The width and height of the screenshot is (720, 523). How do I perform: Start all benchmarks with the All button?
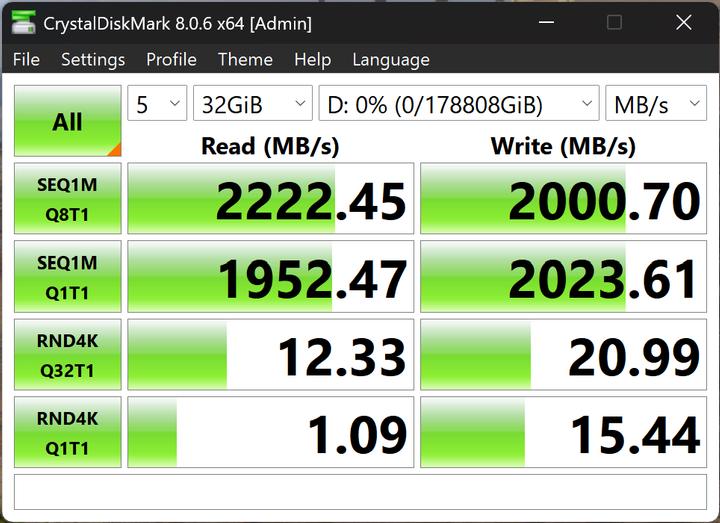pyautogui.click(x=67, y=121)
